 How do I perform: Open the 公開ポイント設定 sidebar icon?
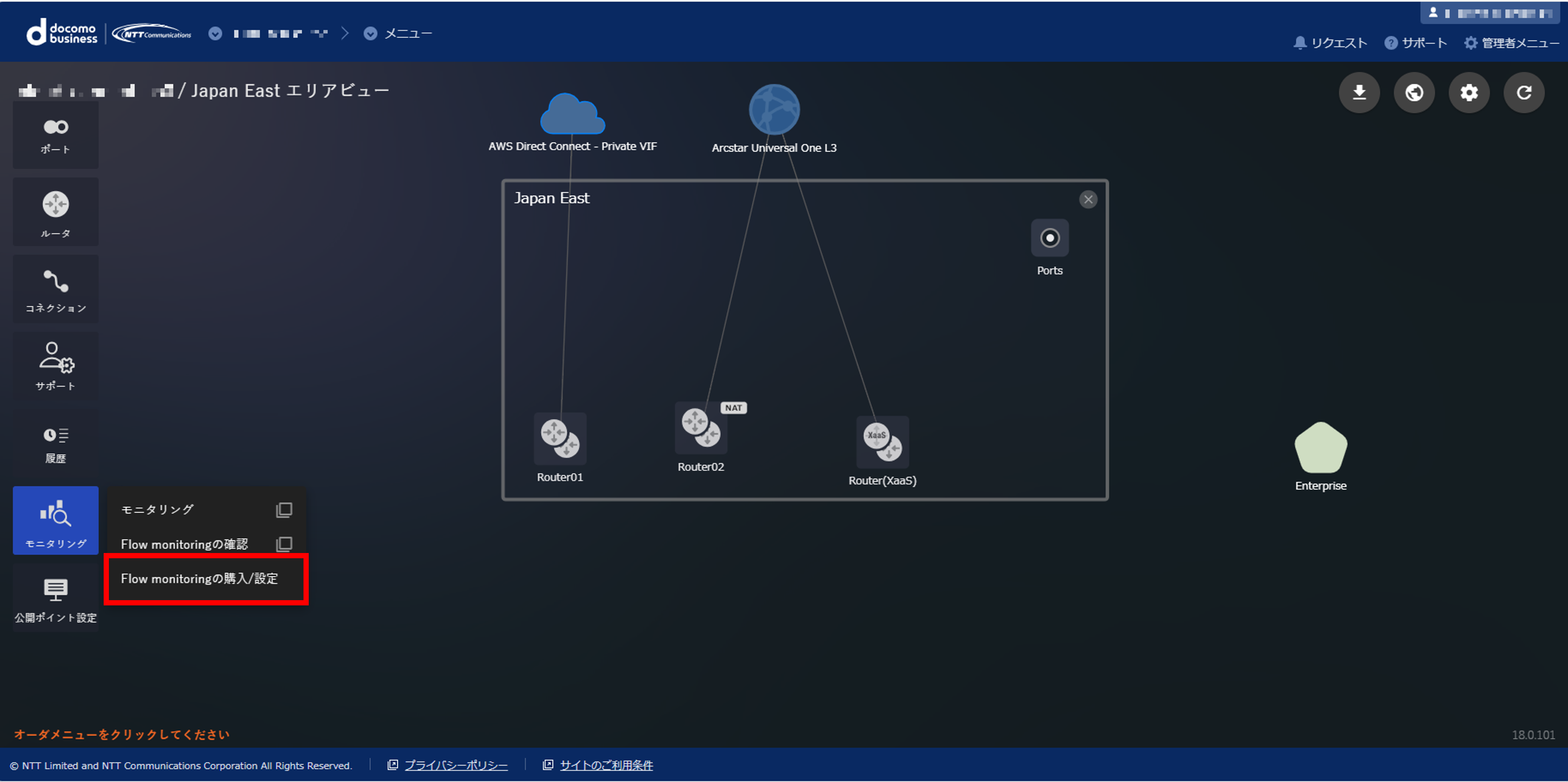(x=55, y=598)
